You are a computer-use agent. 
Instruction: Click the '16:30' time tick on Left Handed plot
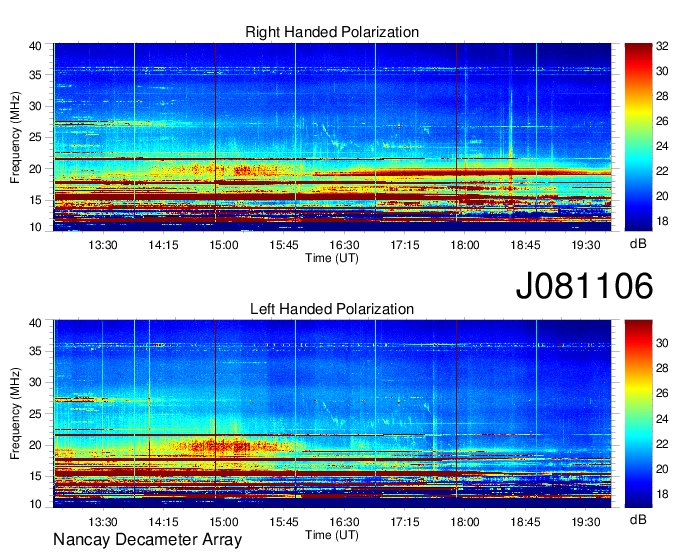point(344,522)
